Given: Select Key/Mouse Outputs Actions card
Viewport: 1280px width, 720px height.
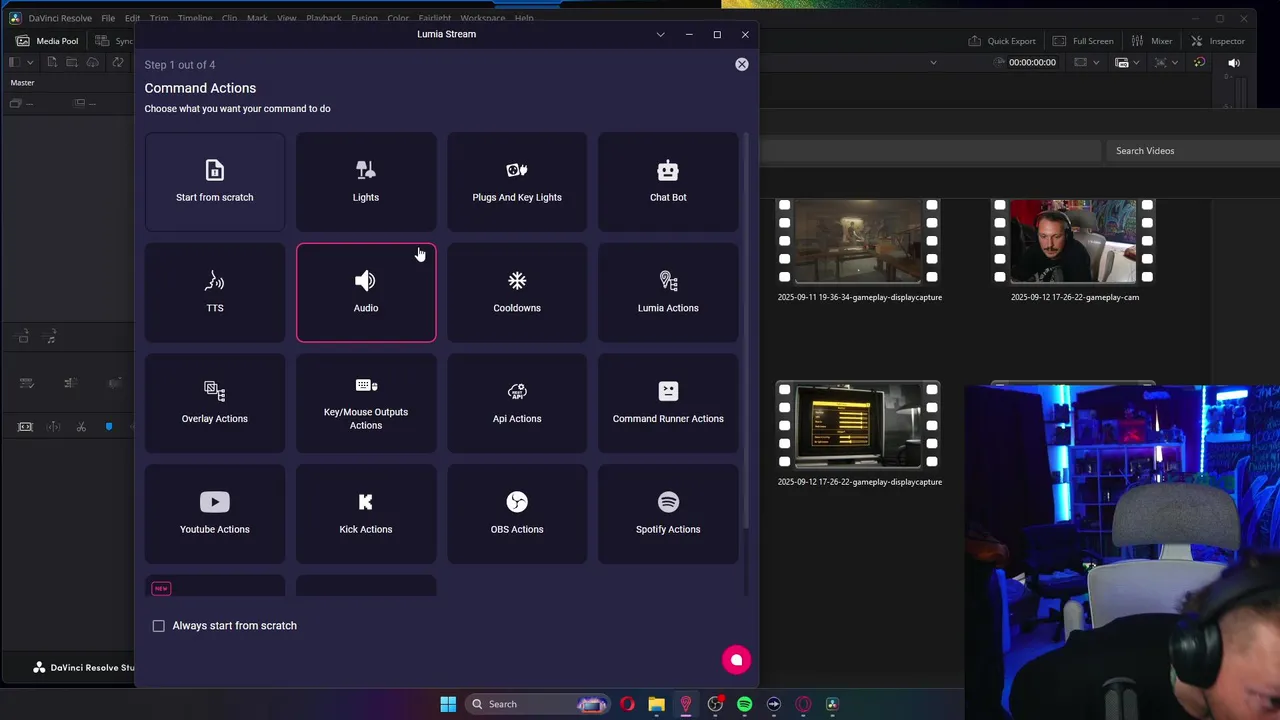Looking at the screenshot, I should point(366,403).
